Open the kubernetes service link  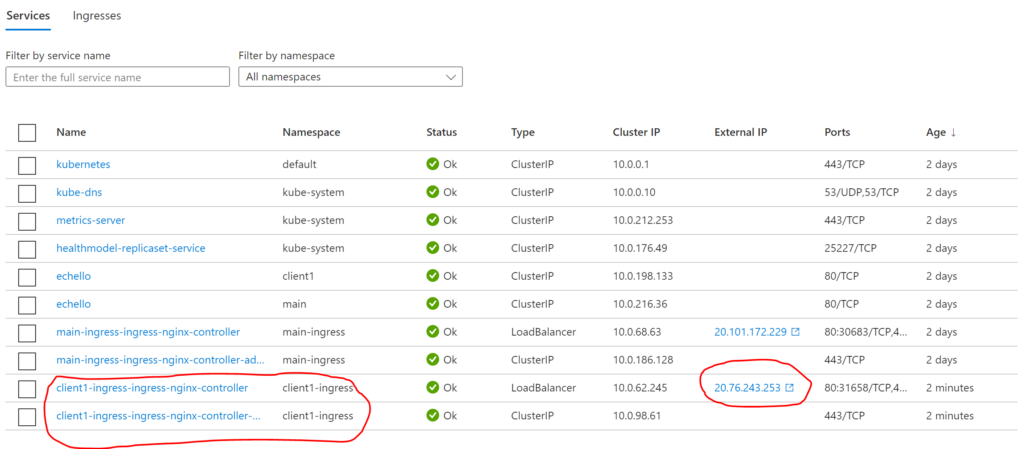[83, 164]
